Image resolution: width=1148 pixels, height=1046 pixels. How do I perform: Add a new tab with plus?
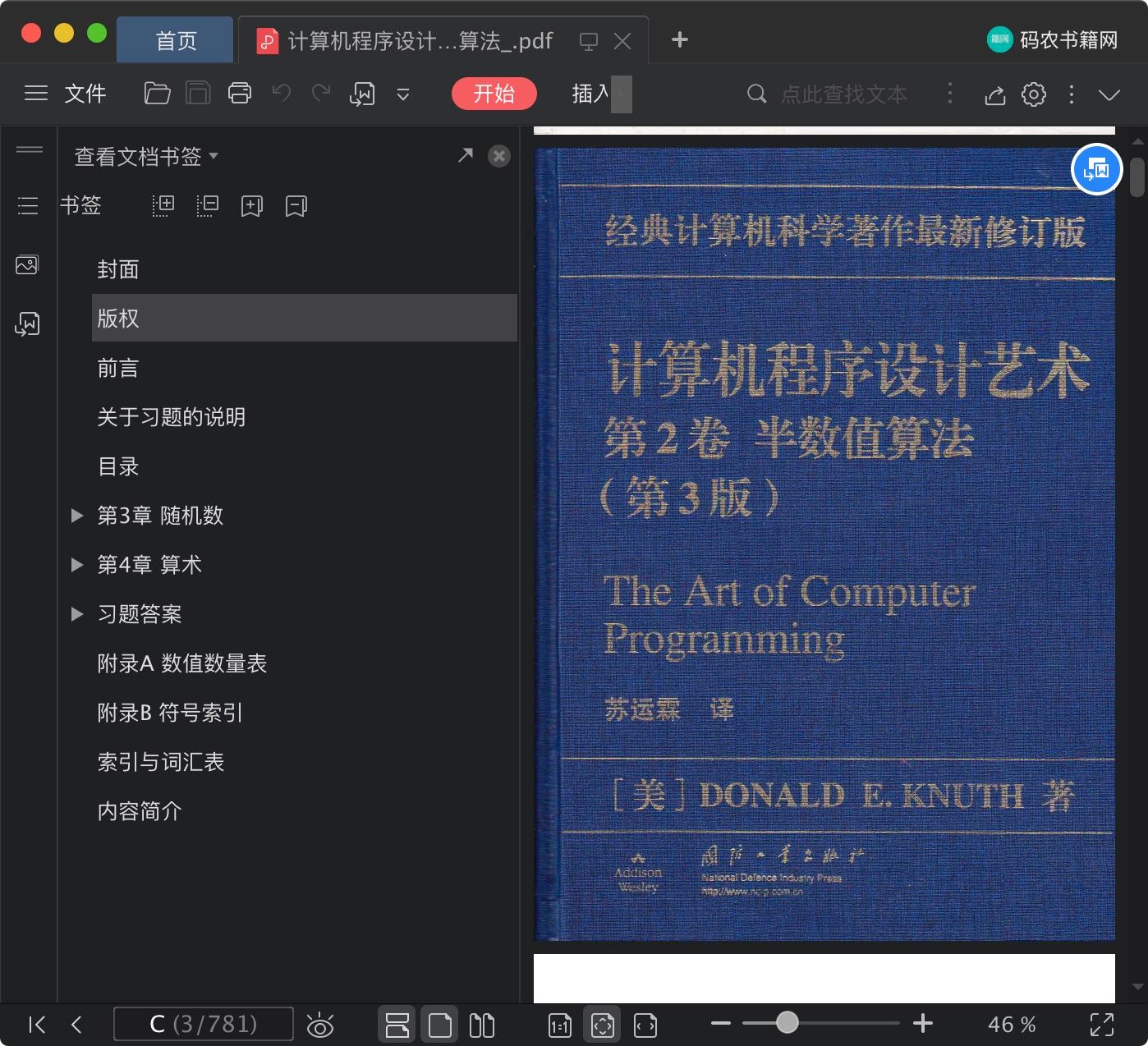(679, 39)
